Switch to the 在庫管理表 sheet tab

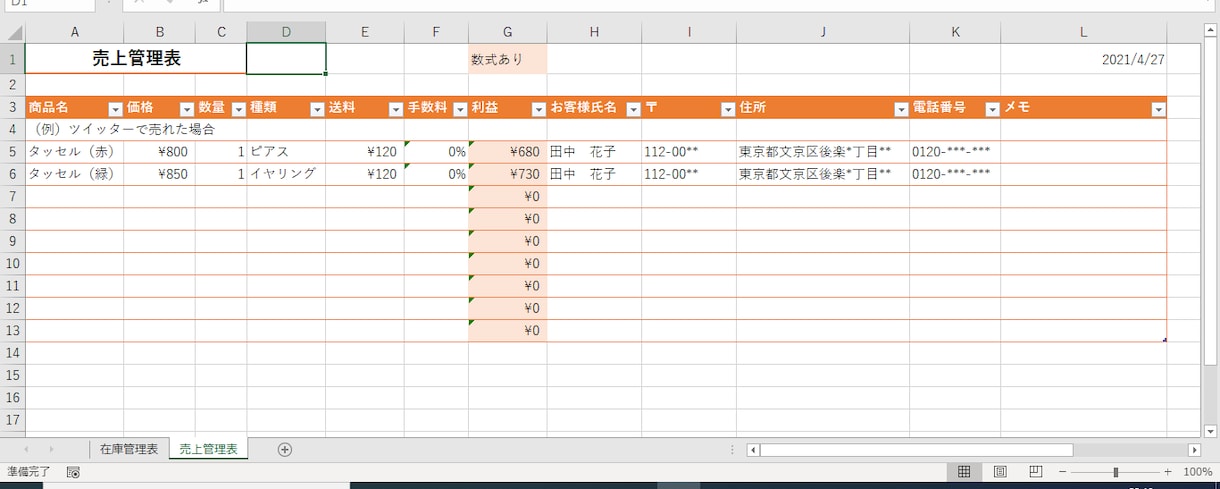coord(129,450)
